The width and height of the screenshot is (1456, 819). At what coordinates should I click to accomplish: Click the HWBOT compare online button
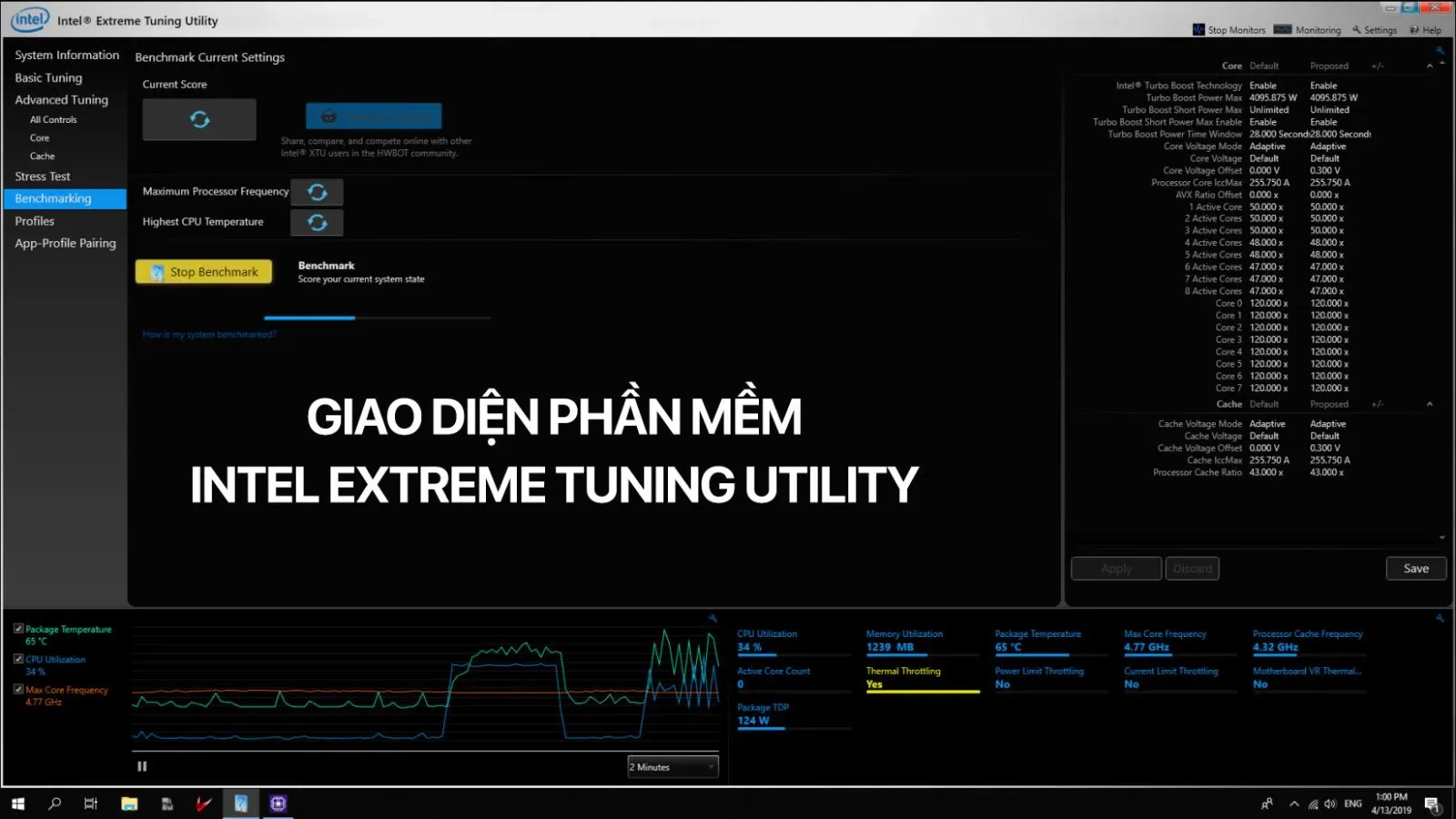click(x=373, y=116)
